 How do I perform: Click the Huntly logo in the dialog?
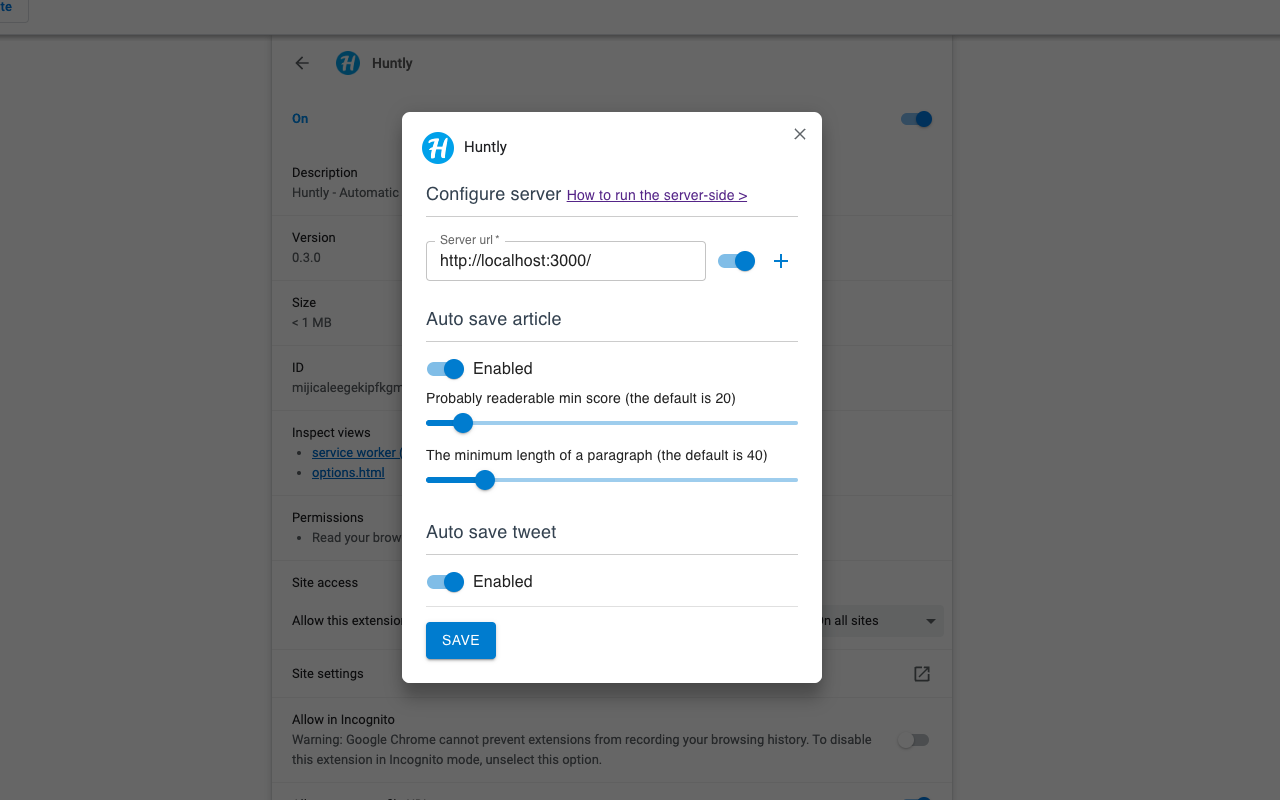click(438, 147)
